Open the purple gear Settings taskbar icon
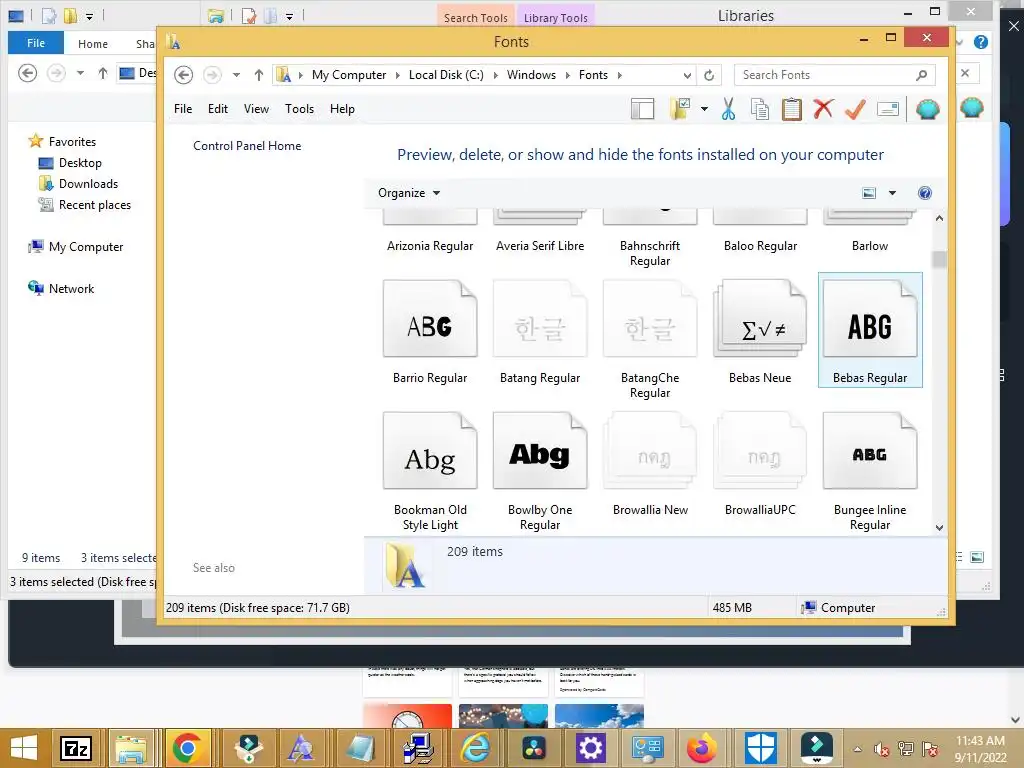The width and height of the screenshot is (1024, 768). 590,748
